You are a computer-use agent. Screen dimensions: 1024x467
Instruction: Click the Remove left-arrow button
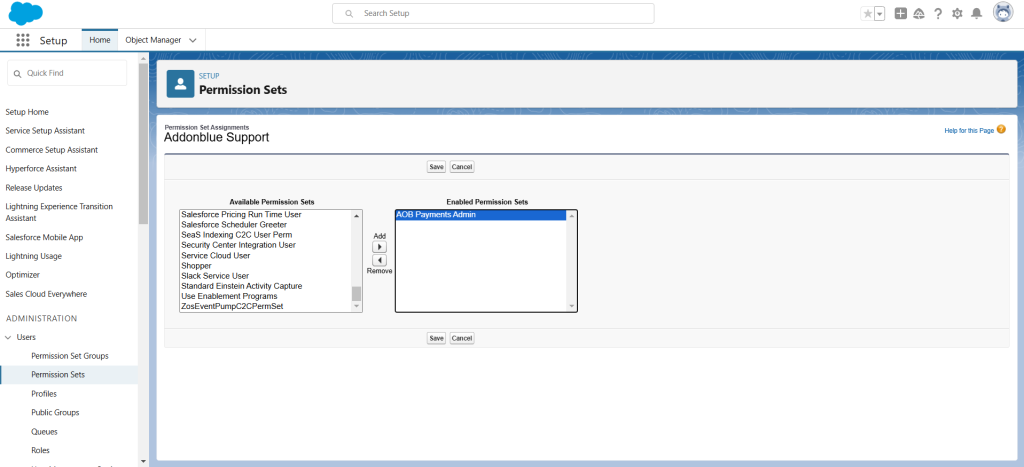point(379,260)
